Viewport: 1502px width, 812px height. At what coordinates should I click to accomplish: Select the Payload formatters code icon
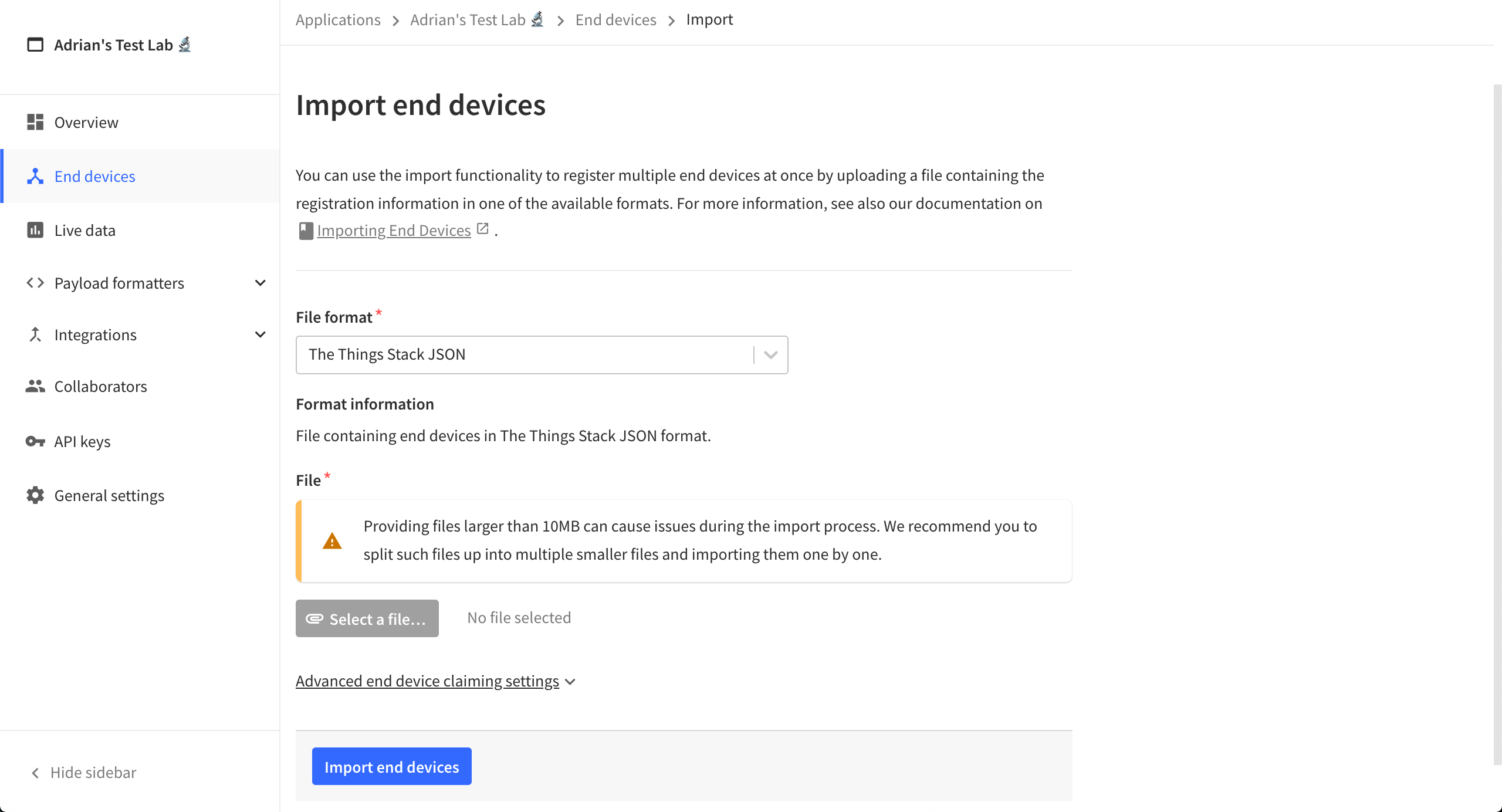35,283
